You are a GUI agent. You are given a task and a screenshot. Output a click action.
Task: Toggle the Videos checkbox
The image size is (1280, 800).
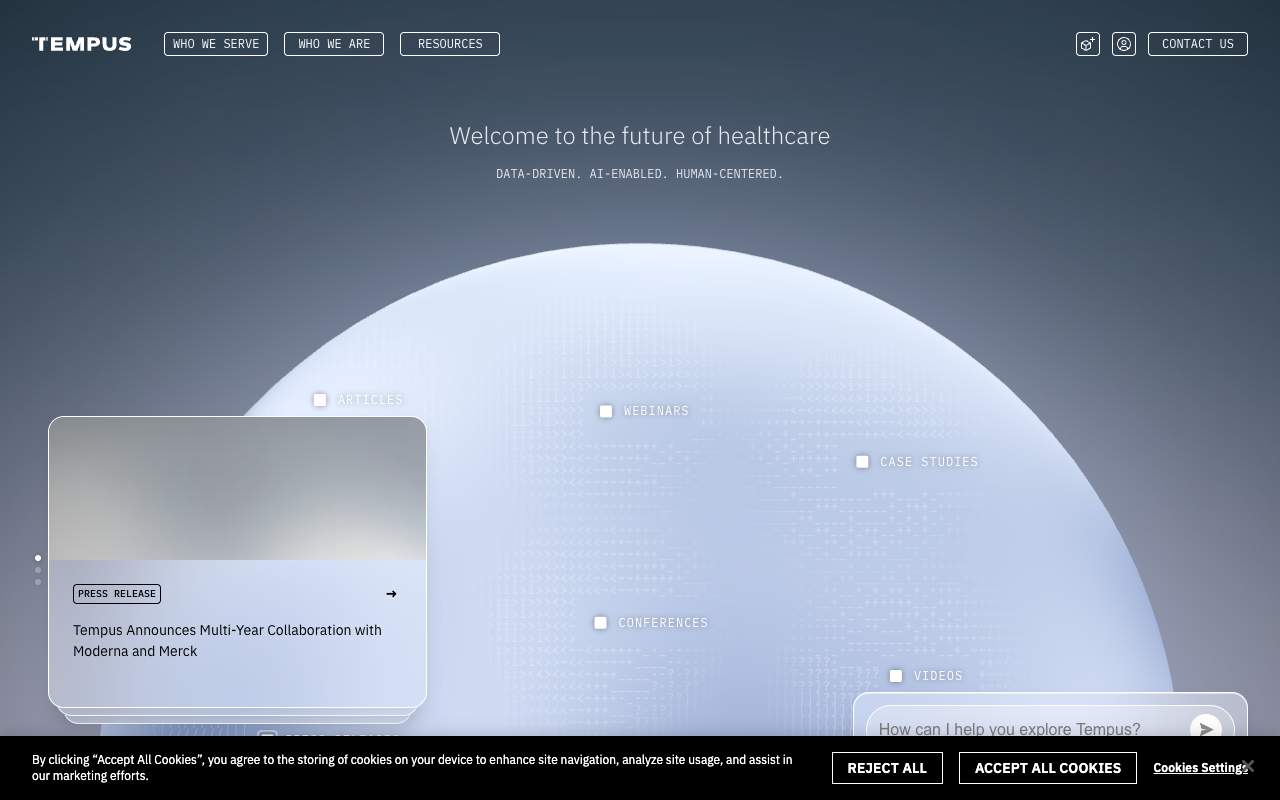896,676
